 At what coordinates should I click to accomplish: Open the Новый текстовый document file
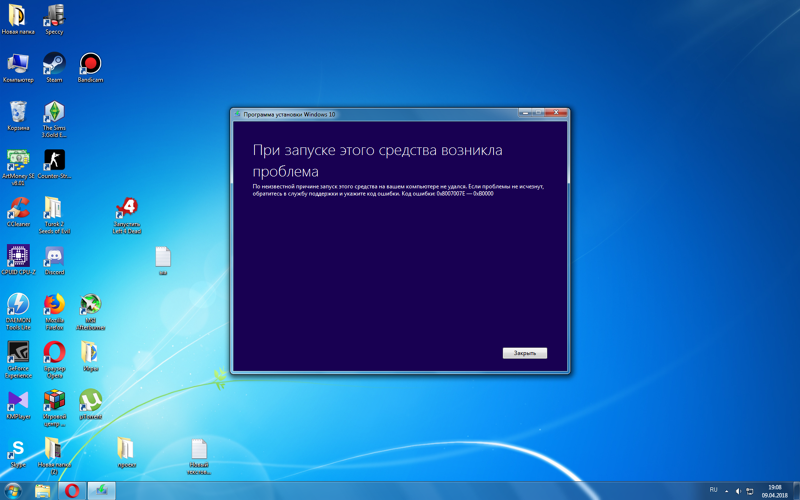199,456
